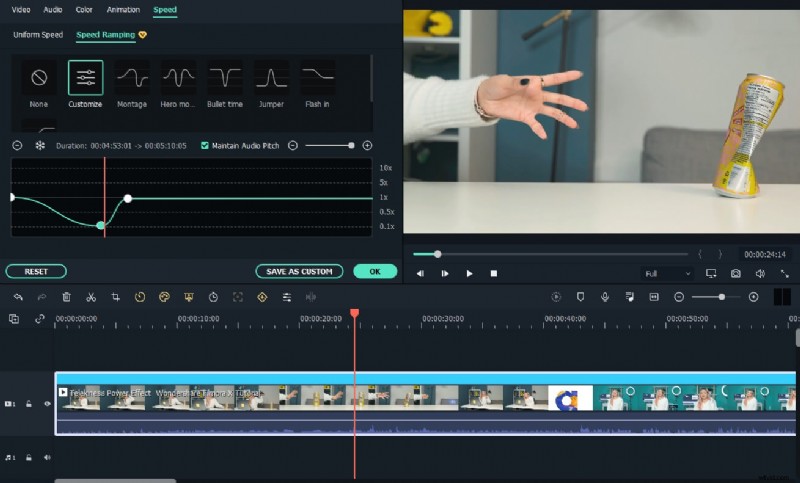Click SAVE AS CUSTOM button
This screenshot has height=483, width=800.
[299, 272]
